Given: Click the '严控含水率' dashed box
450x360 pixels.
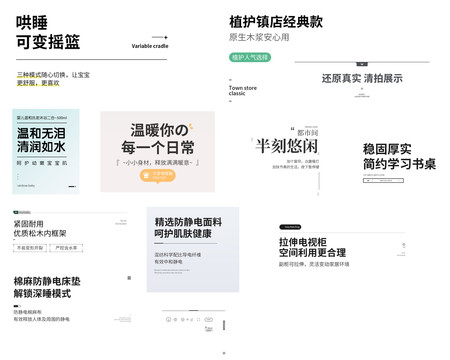Looking at the screenshot, I should [66, 248].
